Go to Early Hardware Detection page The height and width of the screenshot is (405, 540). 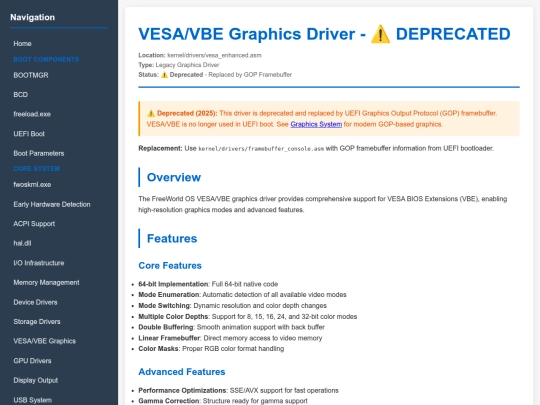(x=52, y=205)
